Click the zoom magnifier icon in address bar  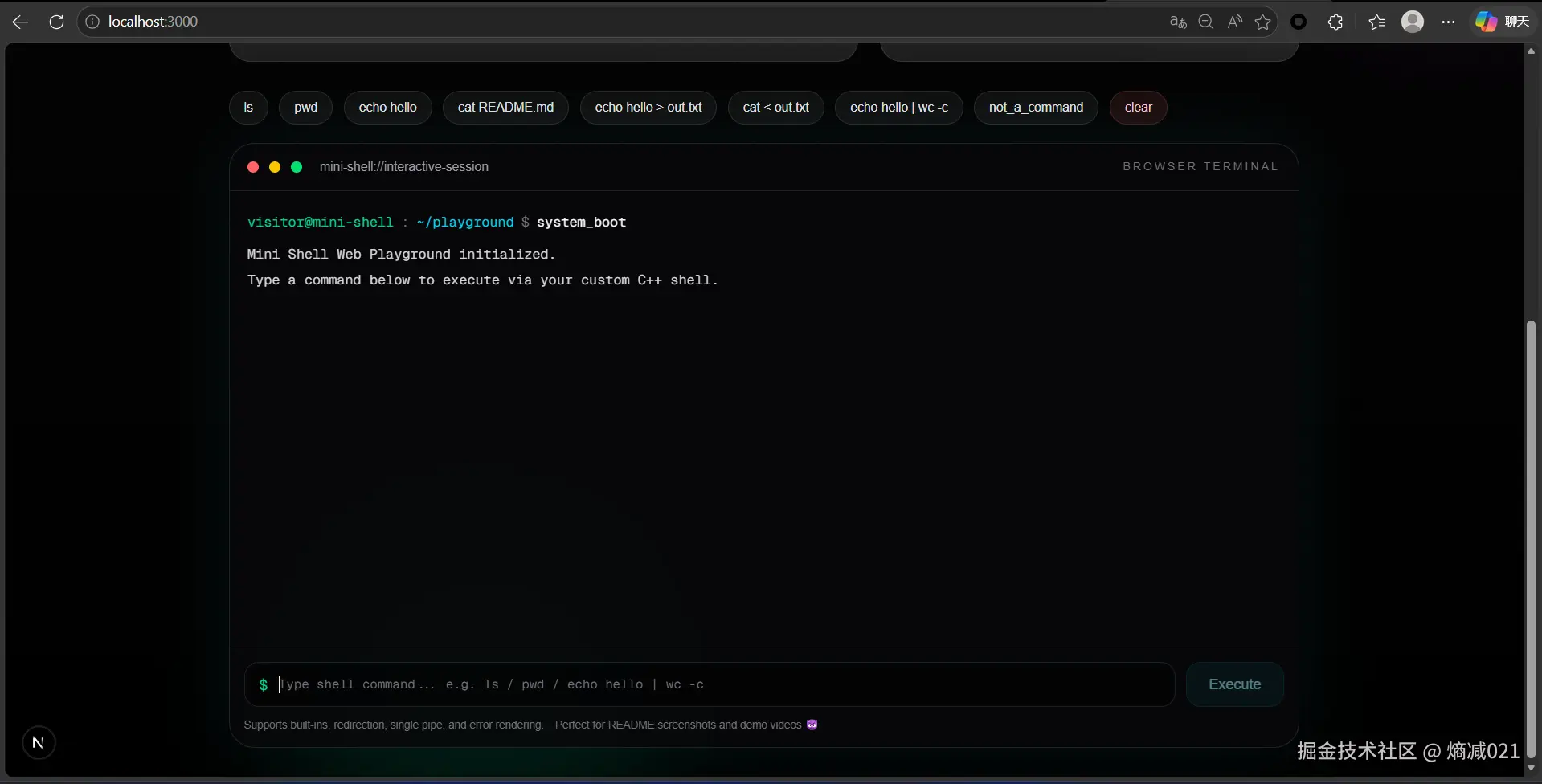tap(1205, 22)
